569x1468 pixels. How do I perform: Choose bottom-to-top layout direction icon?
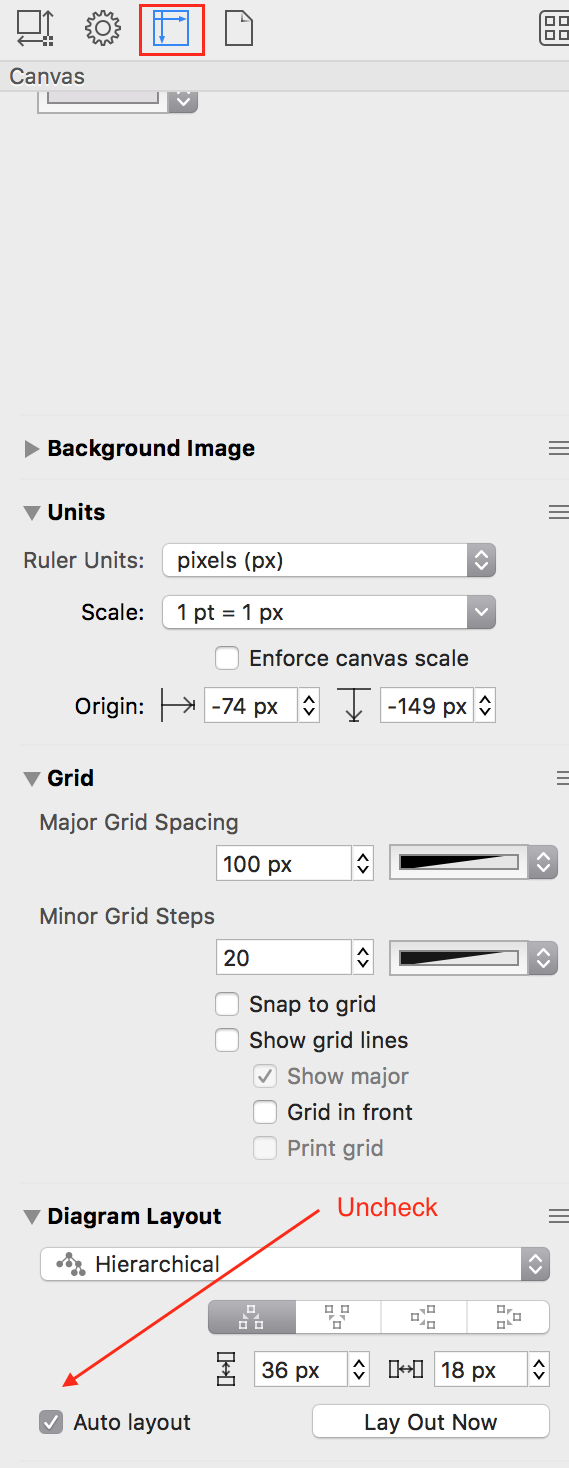pos(338,1317)
